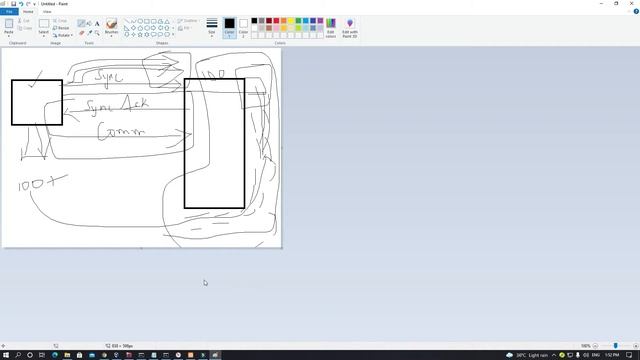Viewport: 640px width, 360px height.
Task: Choose the Line shape
Action: 127,21
